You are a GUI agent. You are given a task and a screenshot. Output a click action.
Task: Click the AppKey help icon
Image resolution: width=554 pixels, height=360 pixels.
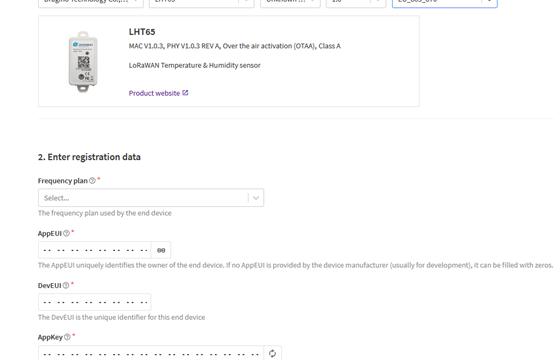coord(67,337)
